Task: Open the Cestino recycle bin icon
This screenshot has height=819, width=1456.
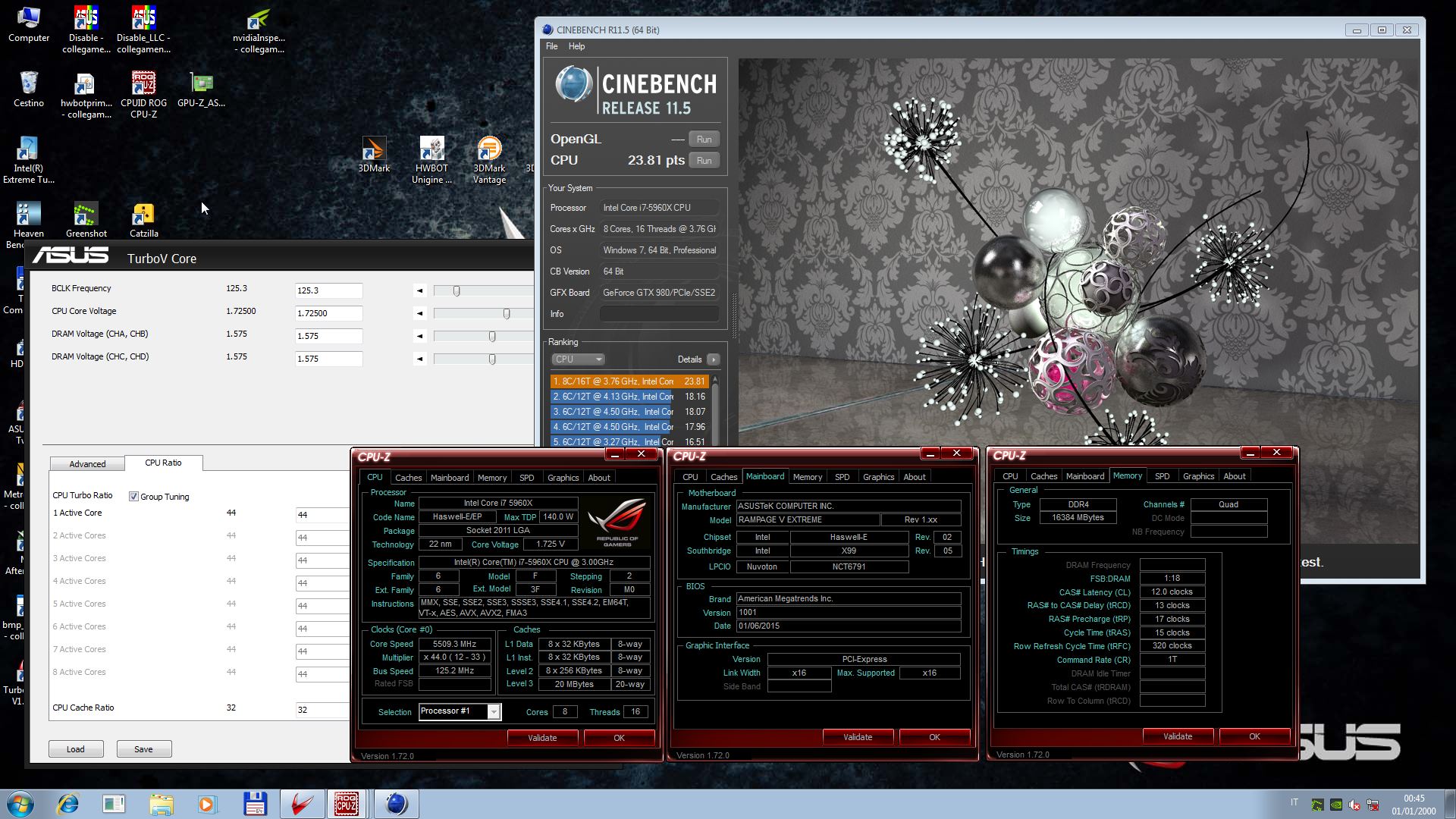Action: (29, 89)
